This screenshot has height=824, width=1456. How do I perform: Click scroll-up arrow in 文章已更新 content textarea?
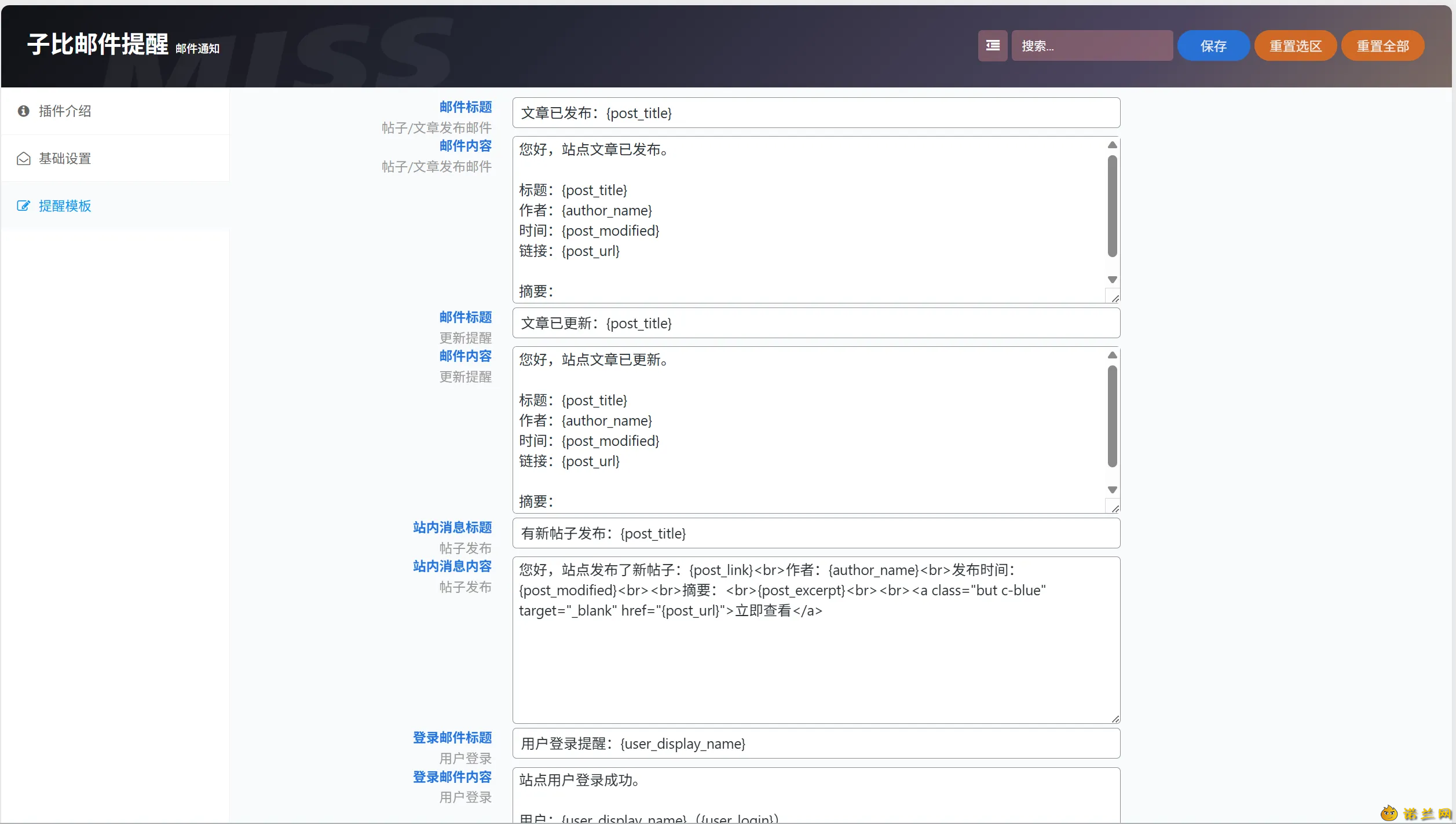tap(1112, 355)
